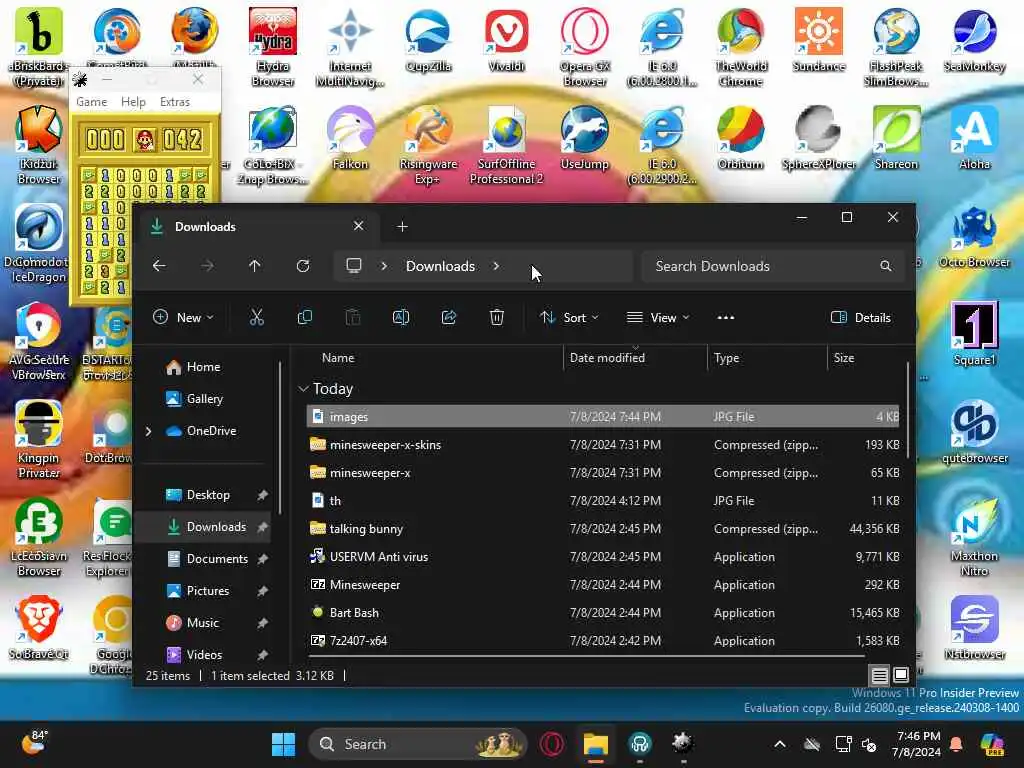Open the New dropdown in Explorer
Viewport: 1024px width, 768px height.
point(184,317)
